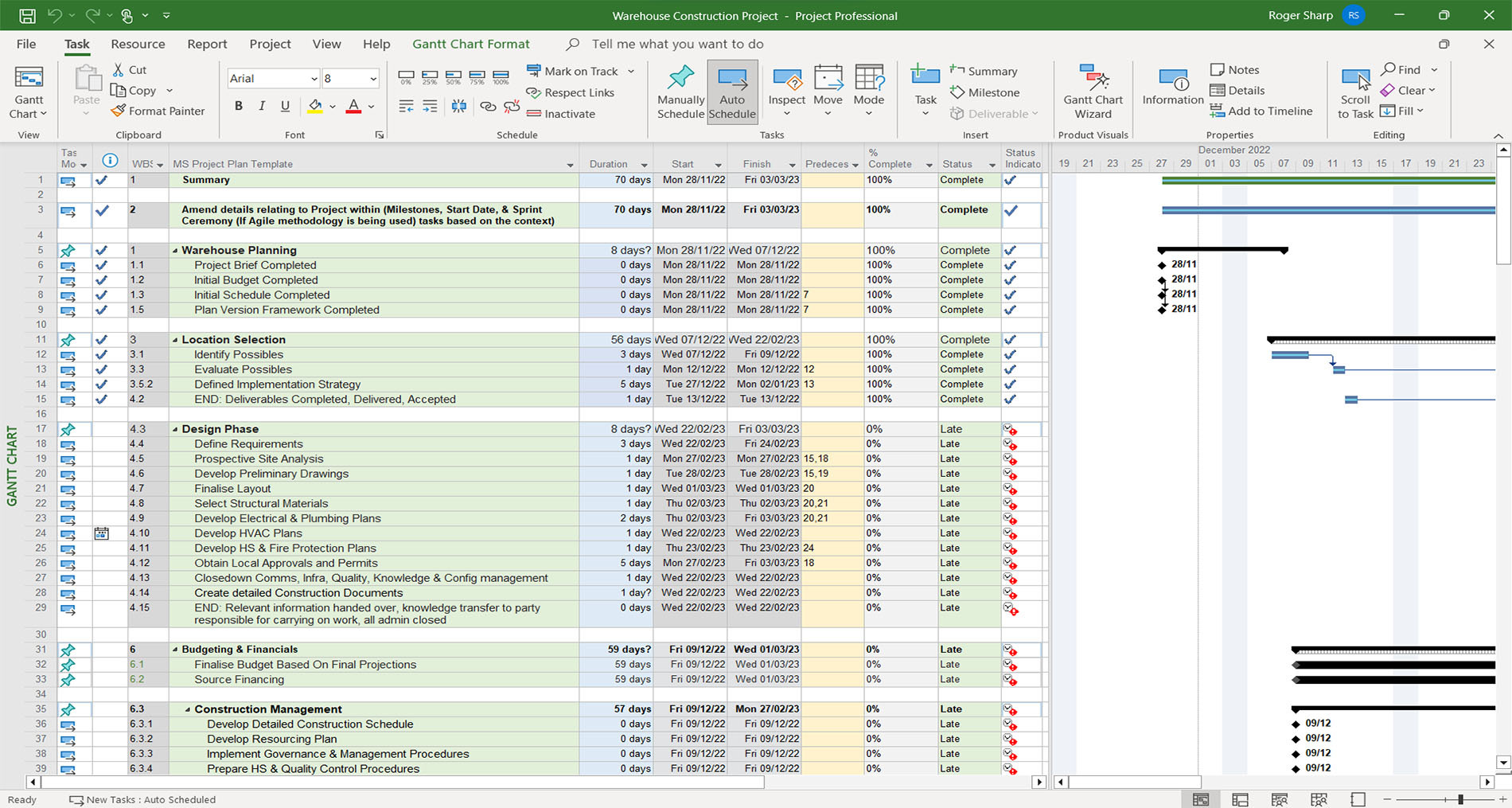Screen dimensions: 1512x808
Task: Open the Gantt Chart view button
Action: point(29,92)
